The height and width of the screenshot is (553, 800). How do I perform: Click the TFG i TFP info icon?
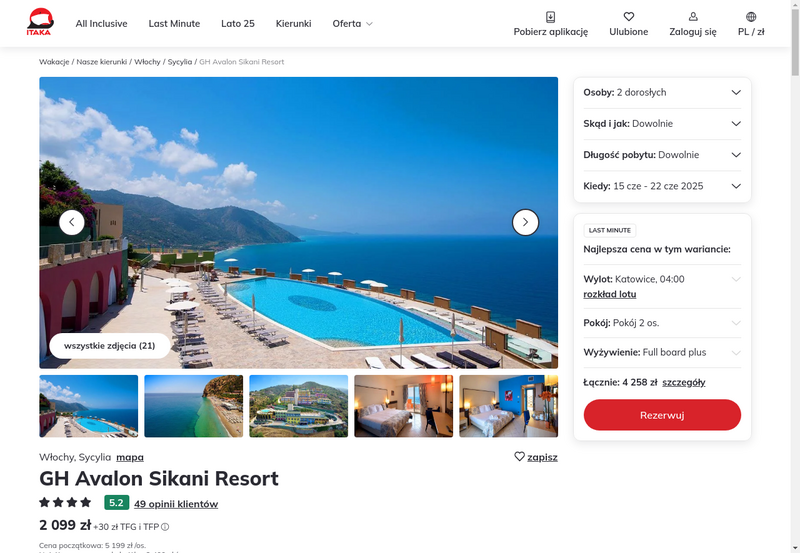point(165,527)
